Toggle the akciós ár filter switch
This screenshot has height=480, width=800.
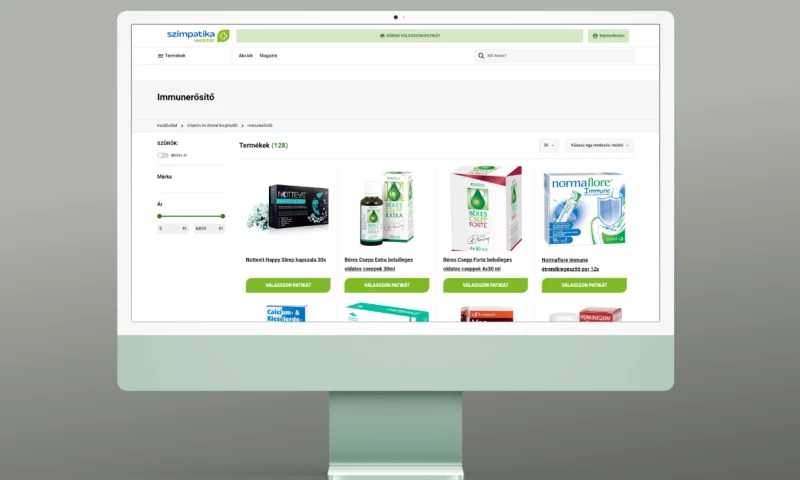[x=162, y=155]
